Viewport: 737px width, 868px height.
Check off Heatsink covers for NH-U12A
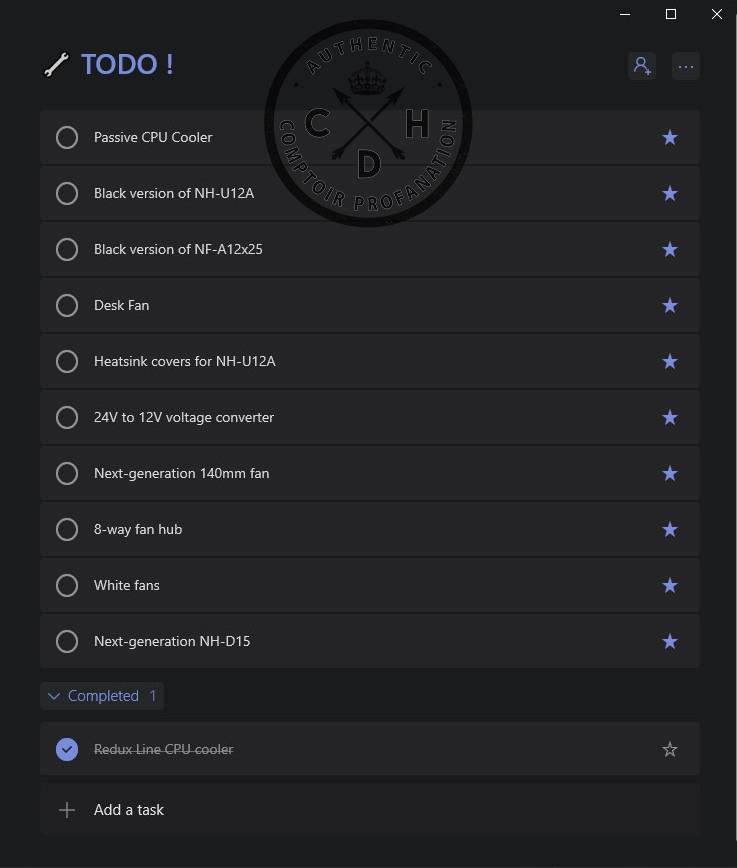67,361
